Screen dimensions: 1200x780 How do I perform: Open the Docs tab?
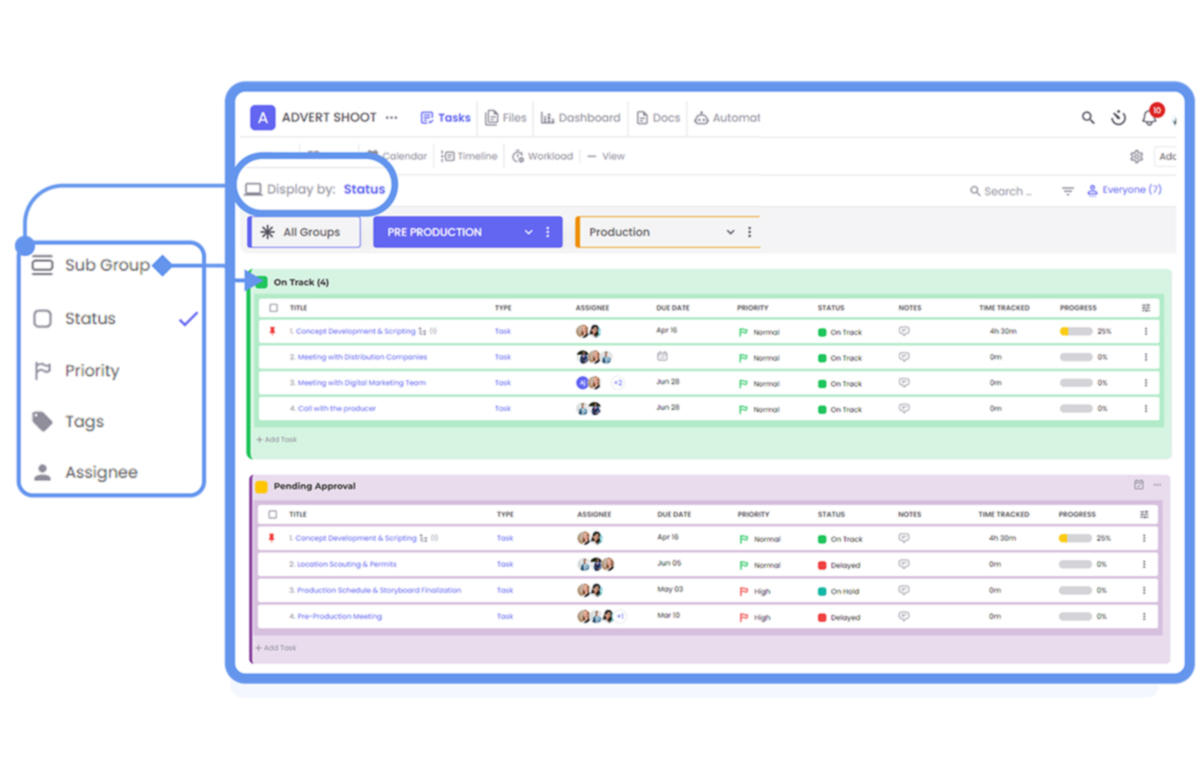(x=657, y=117)
